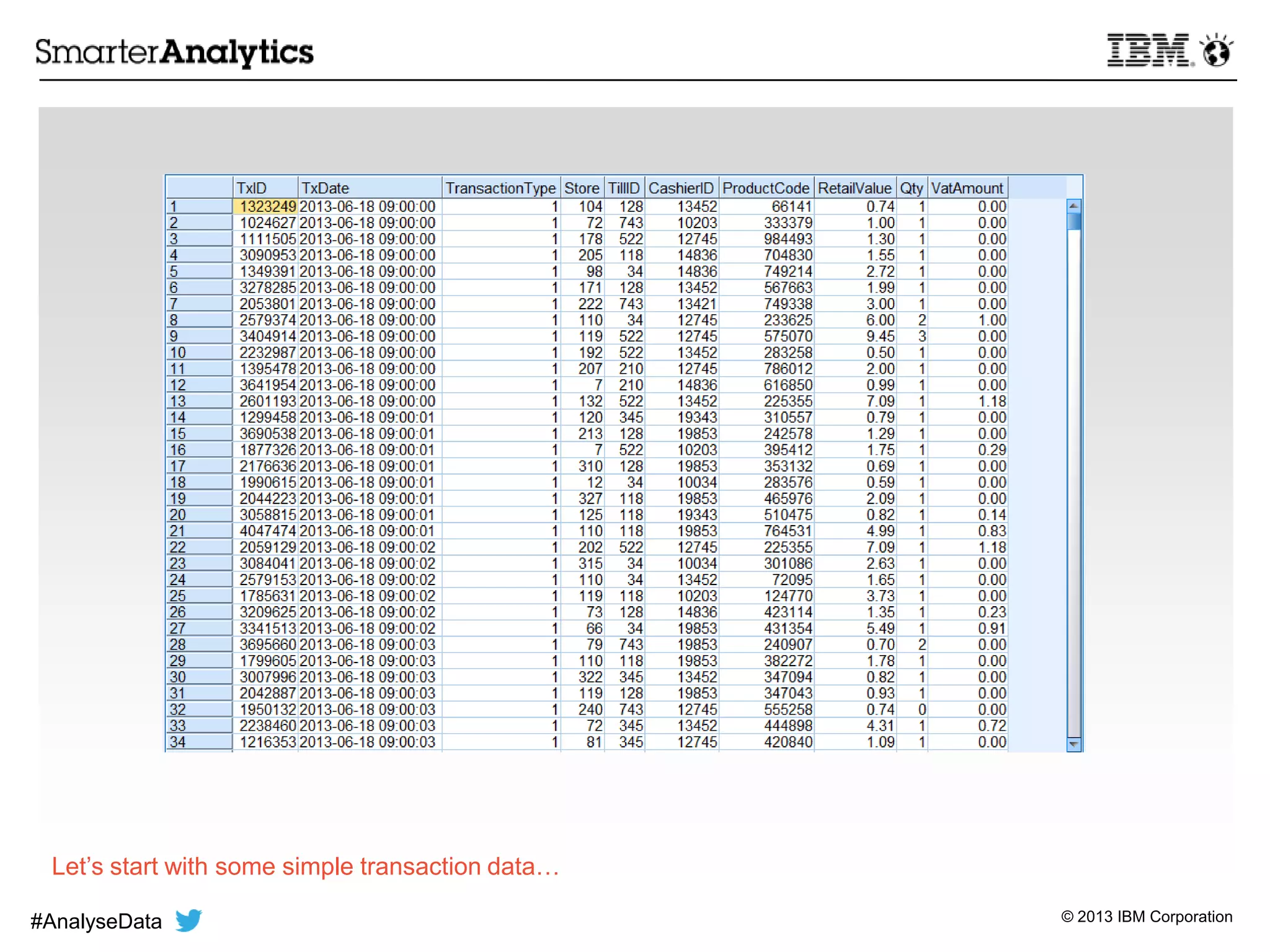This screenshot has height=952, width=1270.
Task: Select row header number 20
Action: pos(199,514)
